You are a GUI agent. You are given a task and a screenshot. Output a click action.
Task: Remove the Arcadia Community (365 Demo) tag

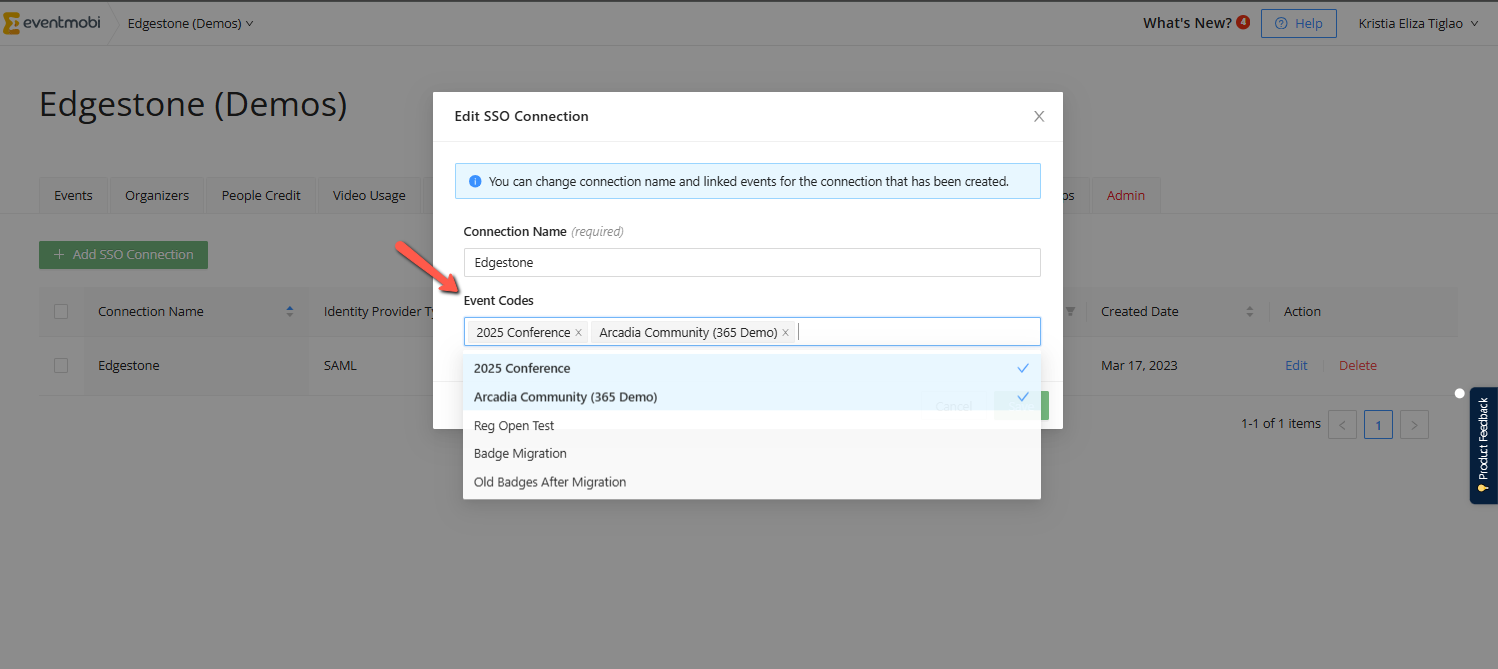[785, 333]
